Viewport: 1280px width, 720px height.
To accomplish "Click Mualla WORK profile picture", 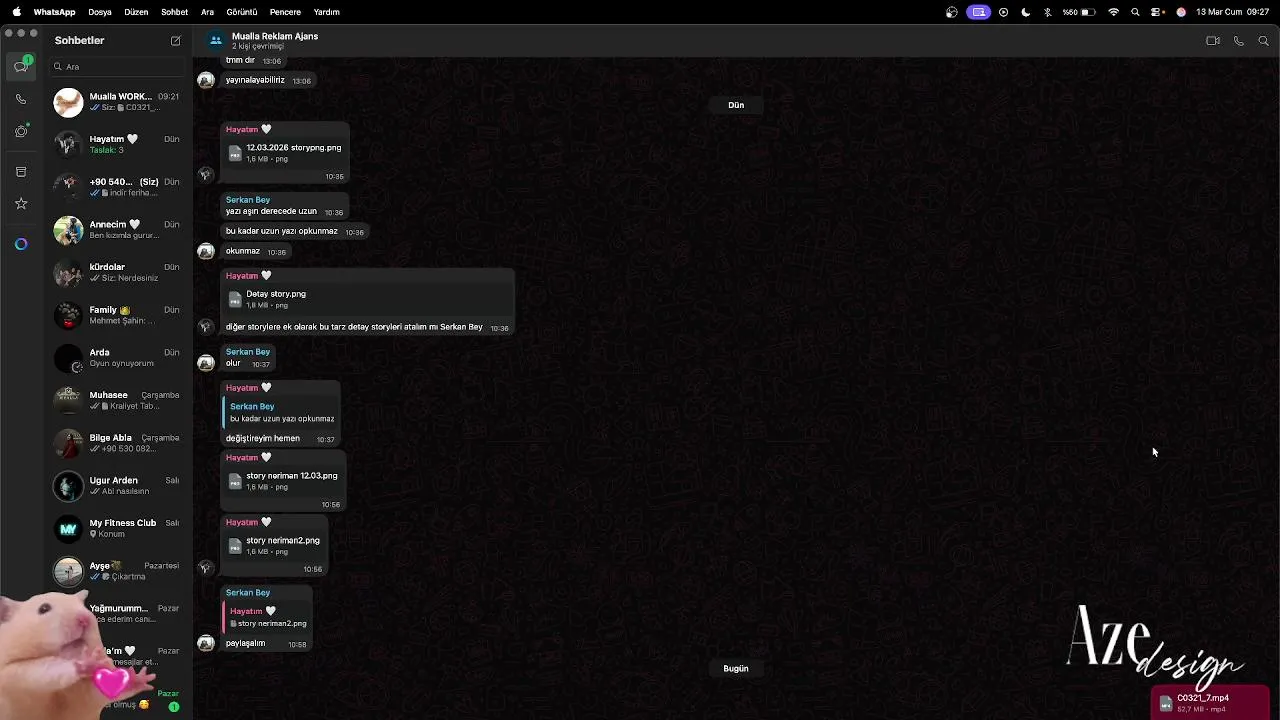I will (68, 102).
